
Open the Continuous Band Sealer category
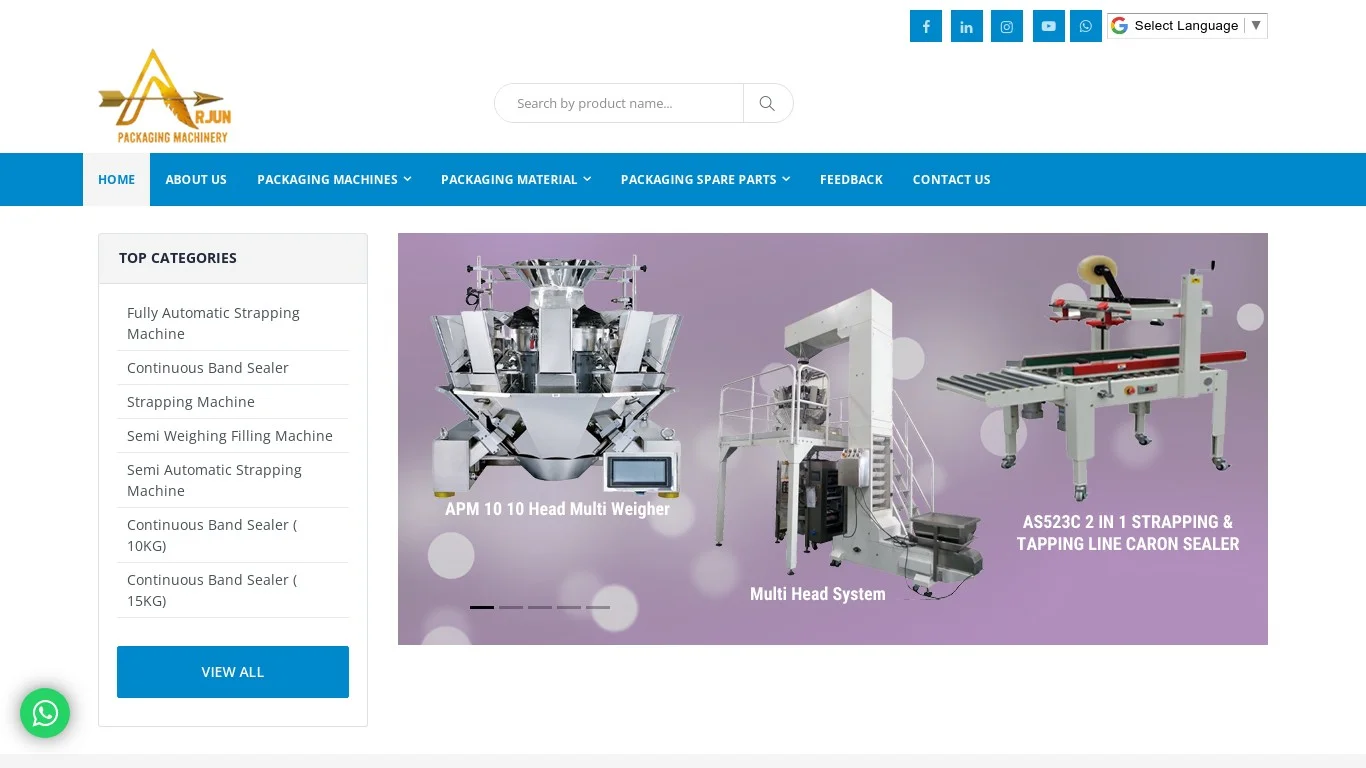tap(208, 368)
